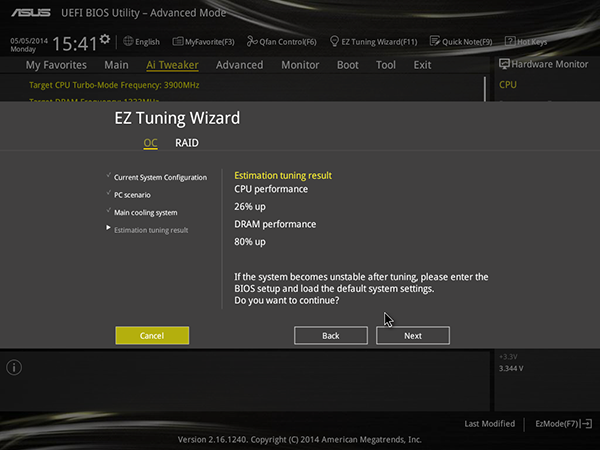Screen dimensions: 600x450
Task: Click the light bulb EZ Tuning icon
Action: tap(334, 41)
